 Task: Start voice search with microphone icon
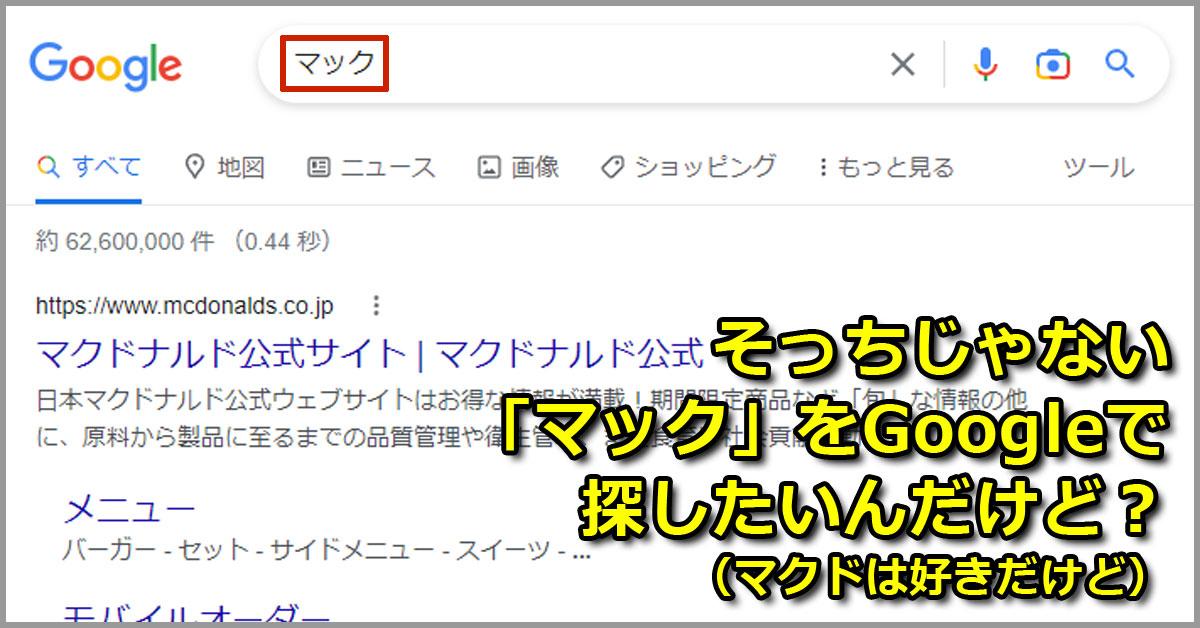point(985,65)
